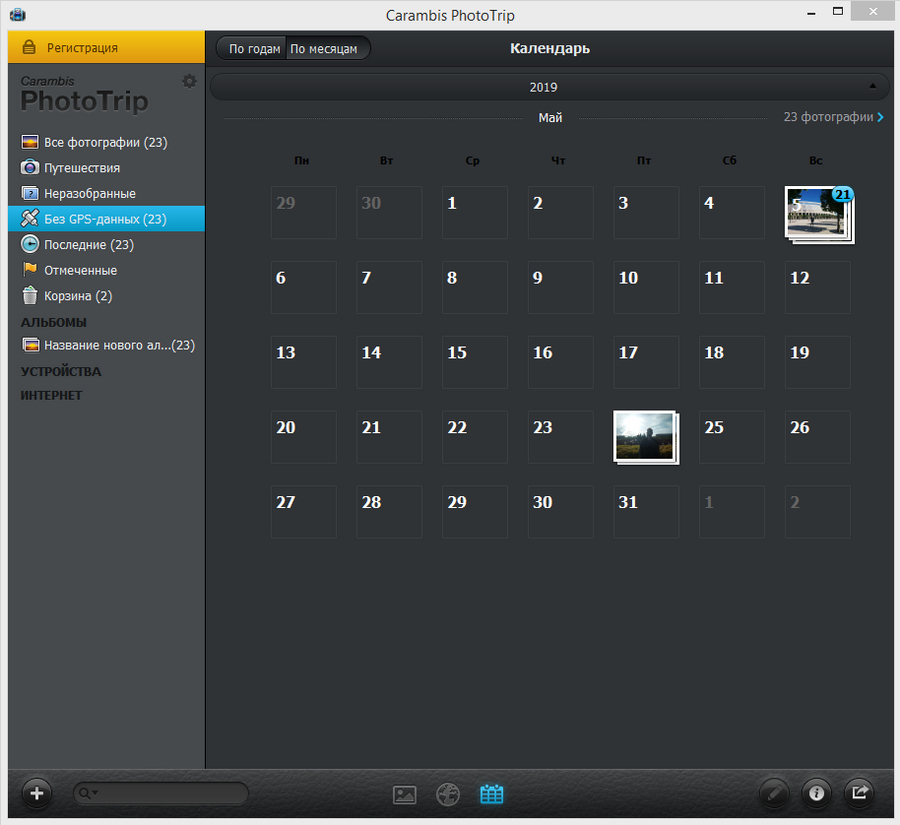Select day 27 in calendar
The image size is (900, 825).
[x=304, y=512]
